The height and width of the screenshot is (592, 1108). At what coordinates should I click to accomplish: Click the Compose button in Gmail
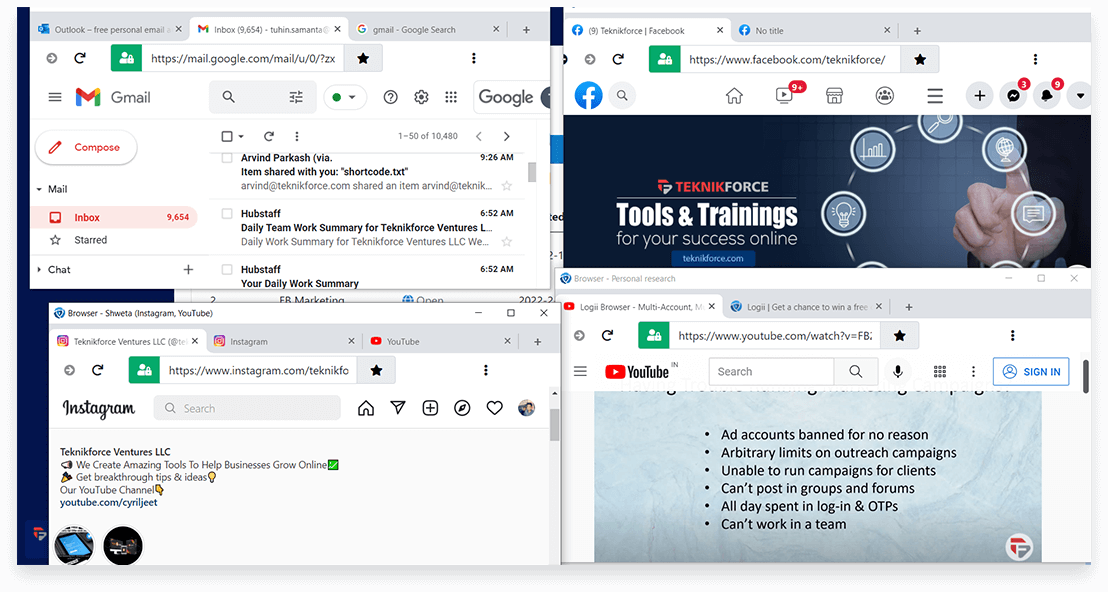point(86,147)
